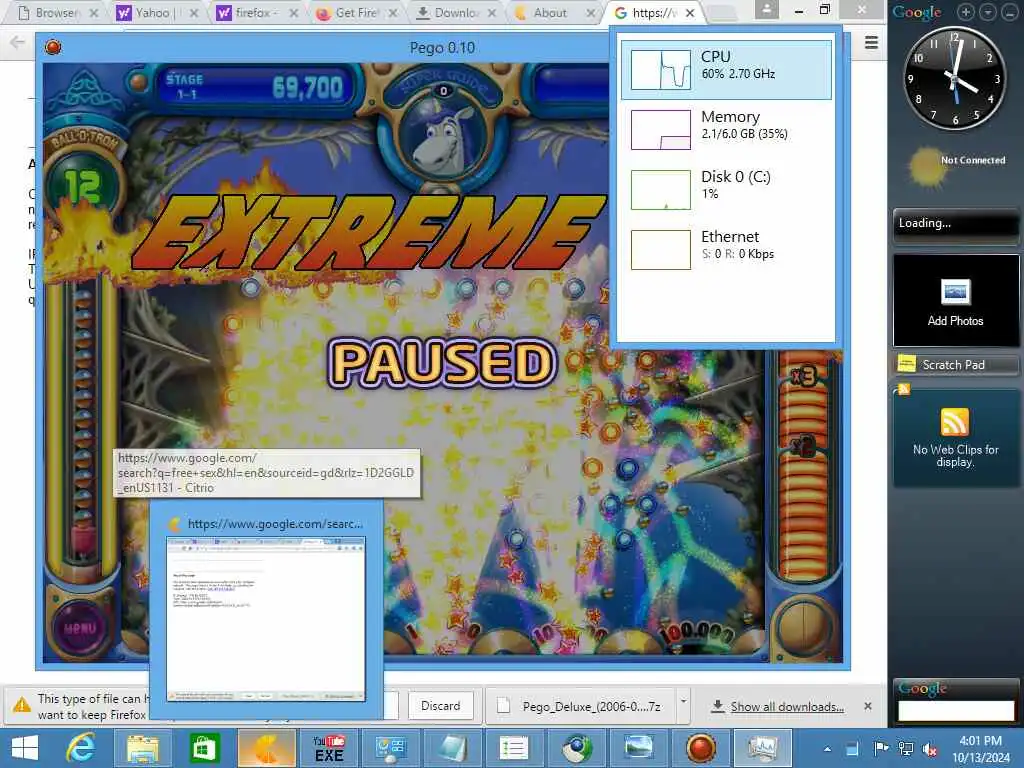Select the Disk 0 (C:) performance entry
The image size is (1024, 768).
point(726,189)
